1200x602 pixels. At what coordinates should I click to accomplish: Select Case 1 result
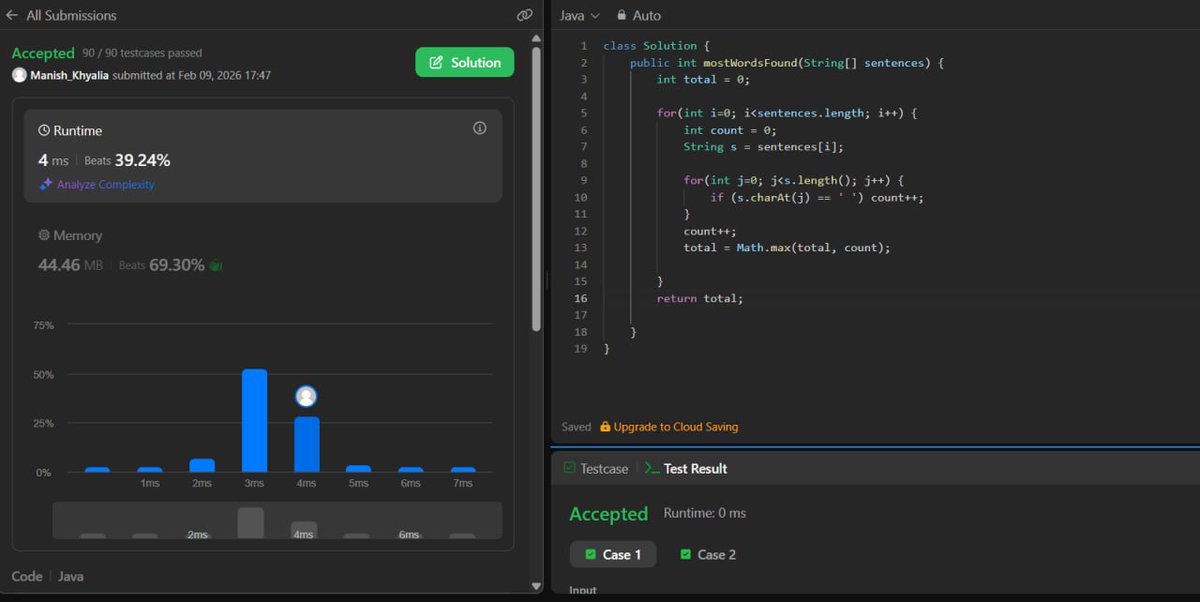click(x=613, y=554)
